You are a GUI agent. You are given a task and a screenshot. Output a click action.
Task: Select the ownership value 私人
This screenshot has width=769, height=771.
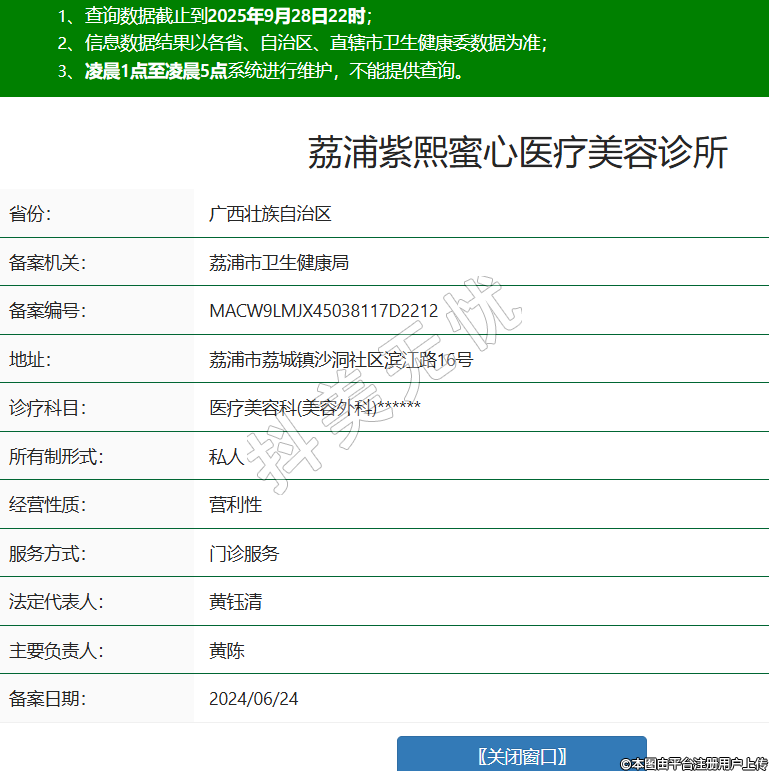coord(226,457)
